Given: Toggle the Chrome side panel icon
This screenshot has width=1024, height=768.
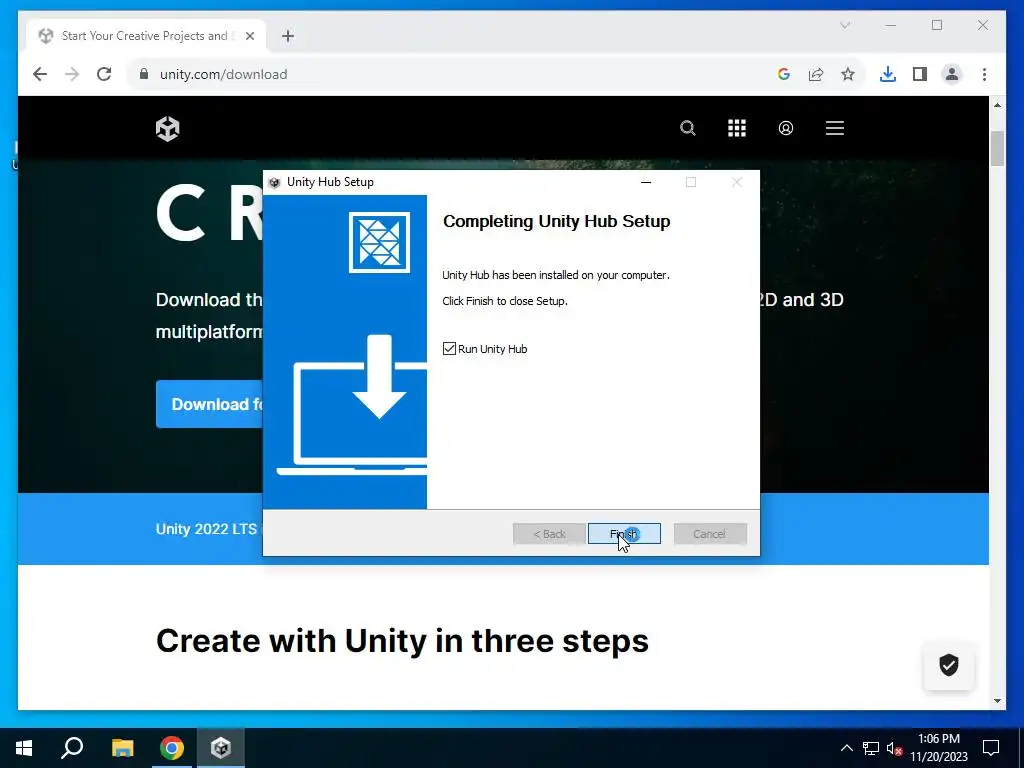Looking at the screenshot, I should coord(920,74).
